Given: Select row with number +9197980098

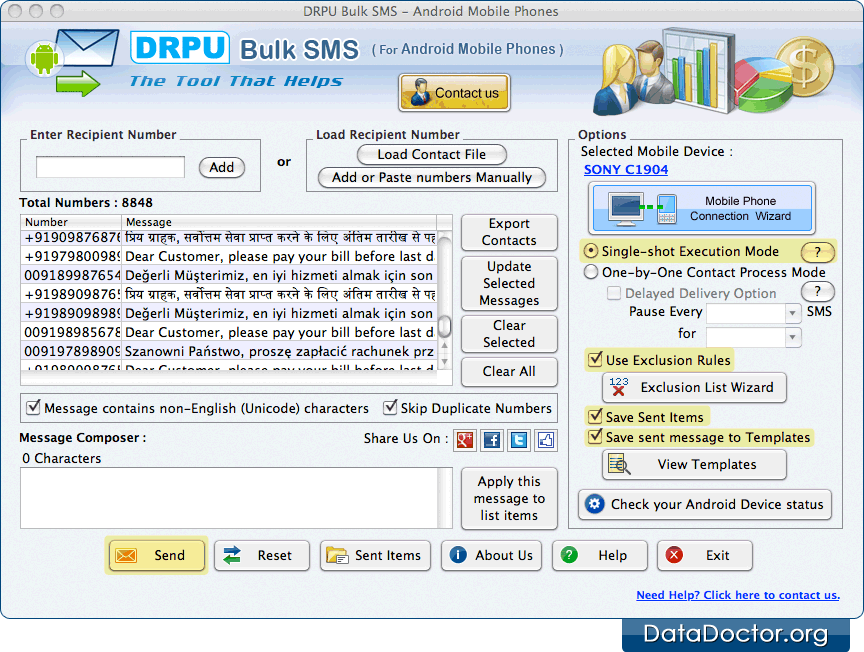Looking at the screenshot, I should [229, 256].
